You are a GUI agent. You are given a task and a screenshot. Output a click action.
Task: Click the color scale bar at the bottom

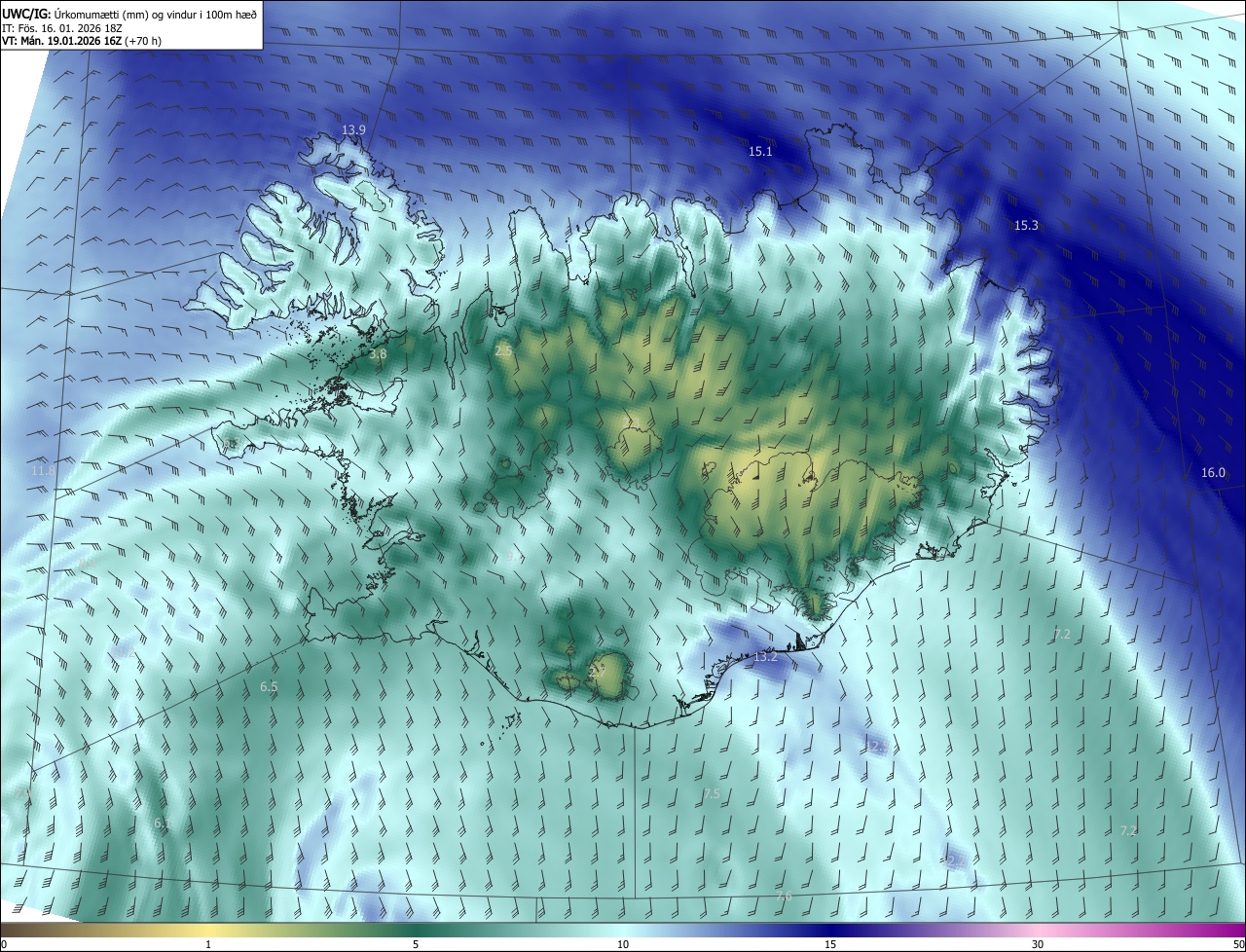(x=623, y=930)
